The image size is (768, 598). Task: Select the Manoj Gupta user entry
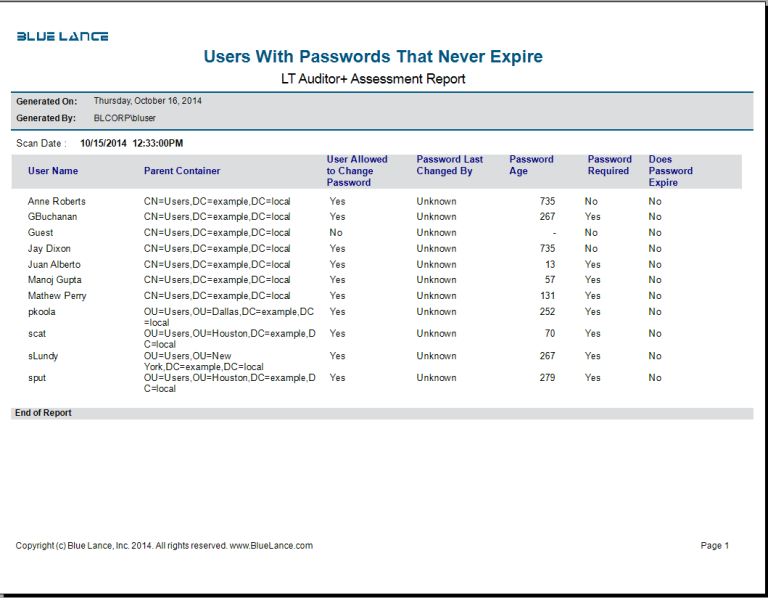tap(55, 280)
